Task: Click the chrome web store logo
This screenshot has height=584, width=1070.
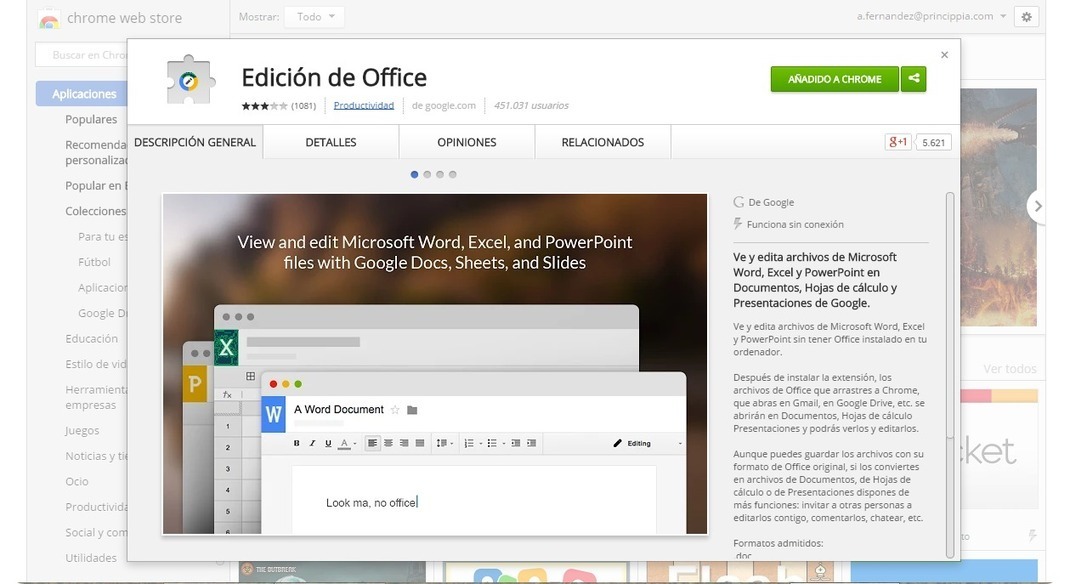Action: tap(48, 18)
